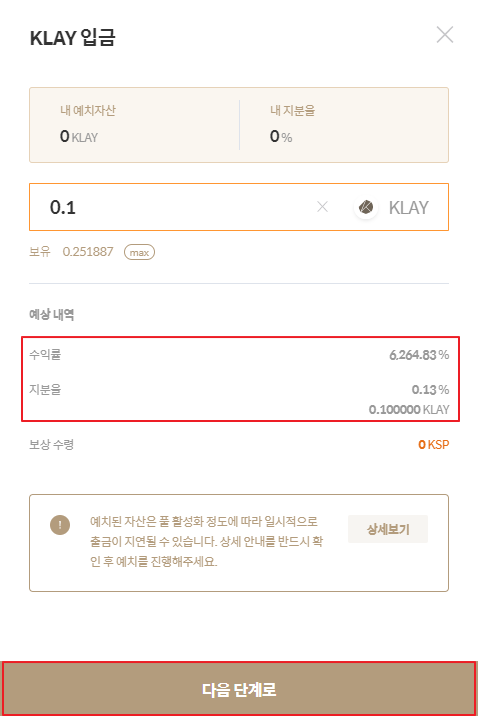Viewport: 478px width, 716px height.
Task: Click the 0.100000 KLAY estimate
Action: click(x=409, y=409)
